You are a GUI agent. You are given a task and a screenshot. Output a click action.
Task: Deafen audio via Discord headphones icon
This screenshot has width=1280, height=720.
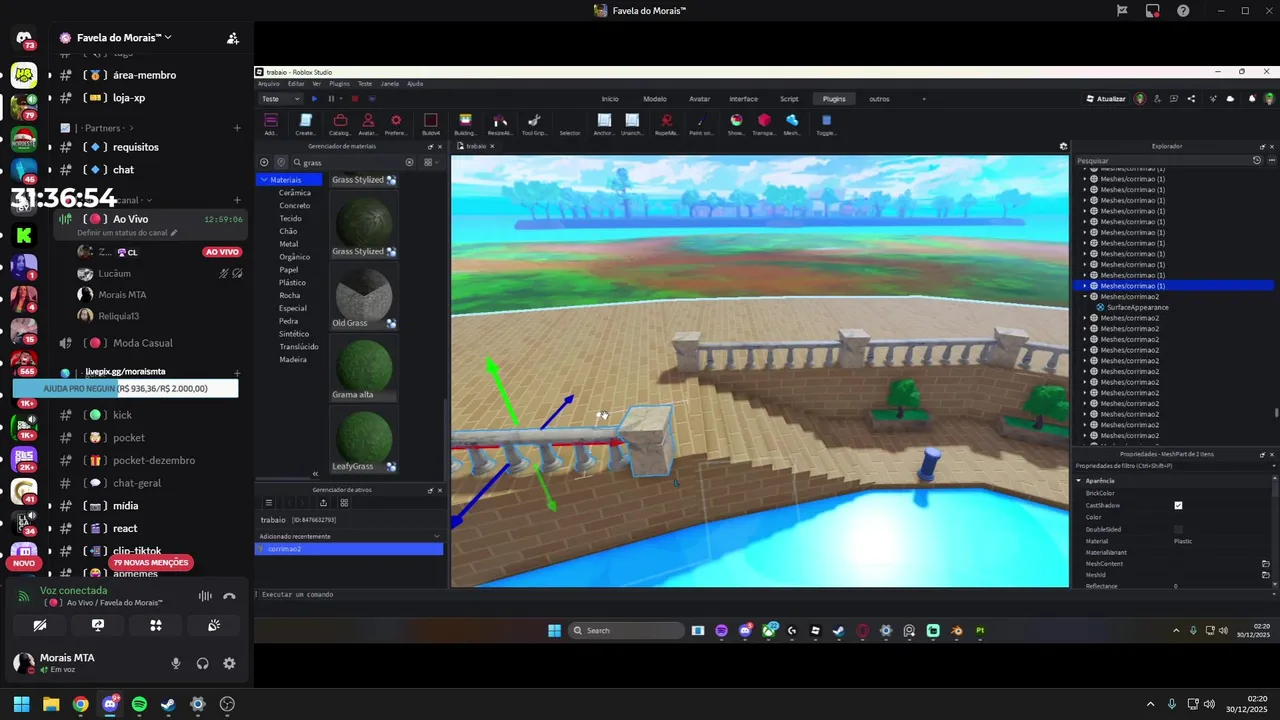(203, 663)
